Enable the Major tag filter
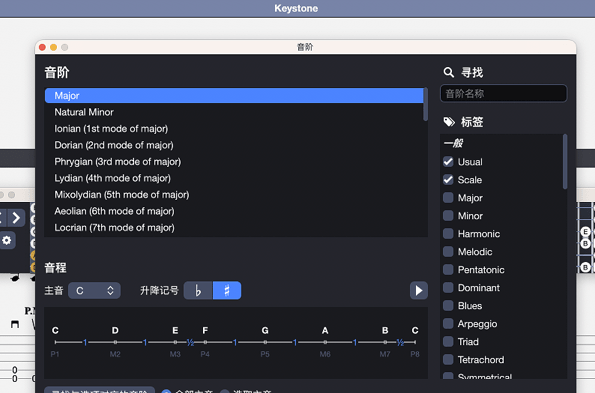Image resolution: width=595 pixels, height=393 pixels. click(448, 198)
